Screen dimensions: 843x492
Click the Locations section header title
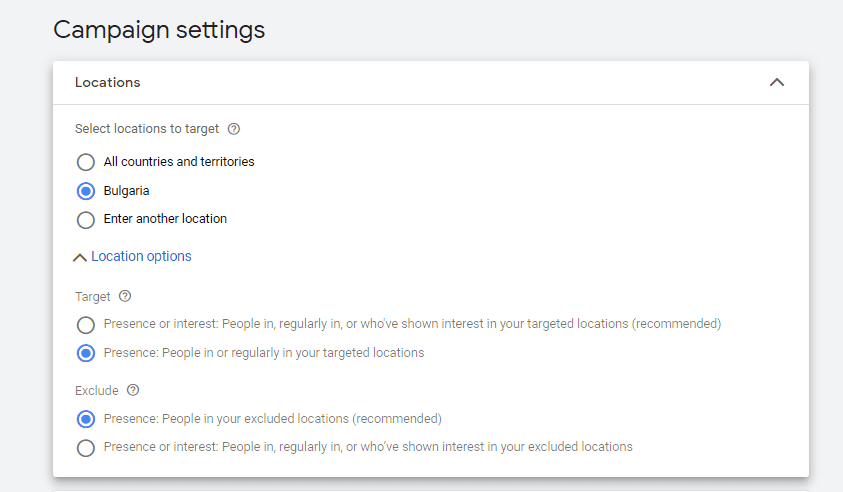coord(108,83)
